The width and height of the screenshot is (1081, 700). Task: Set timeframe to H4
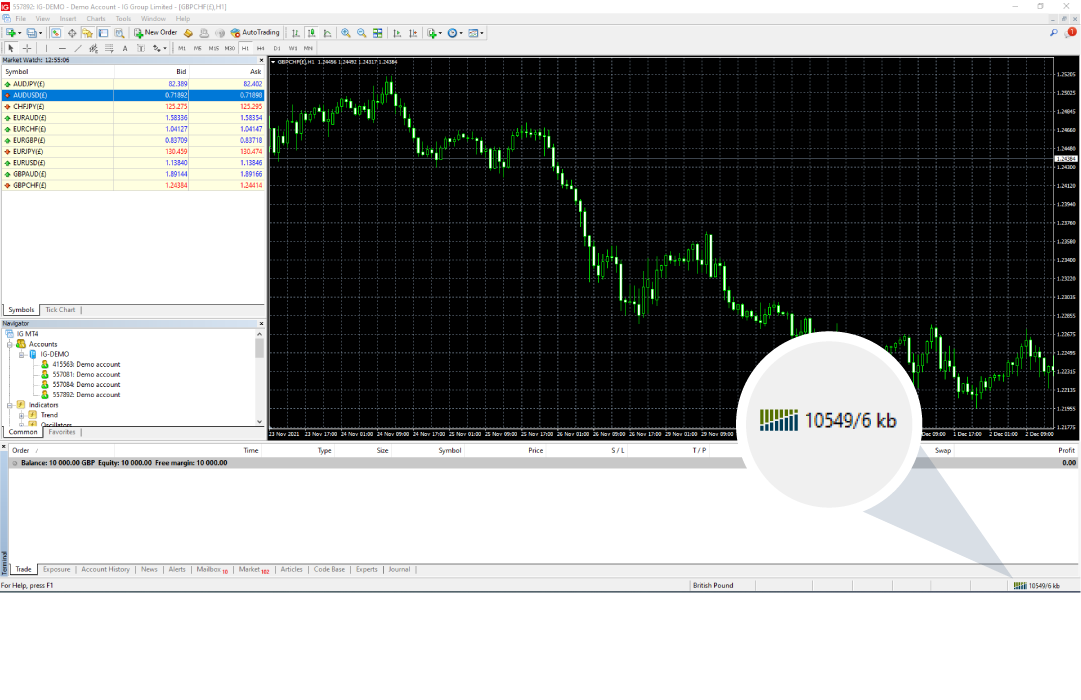[x=261, y=48]
